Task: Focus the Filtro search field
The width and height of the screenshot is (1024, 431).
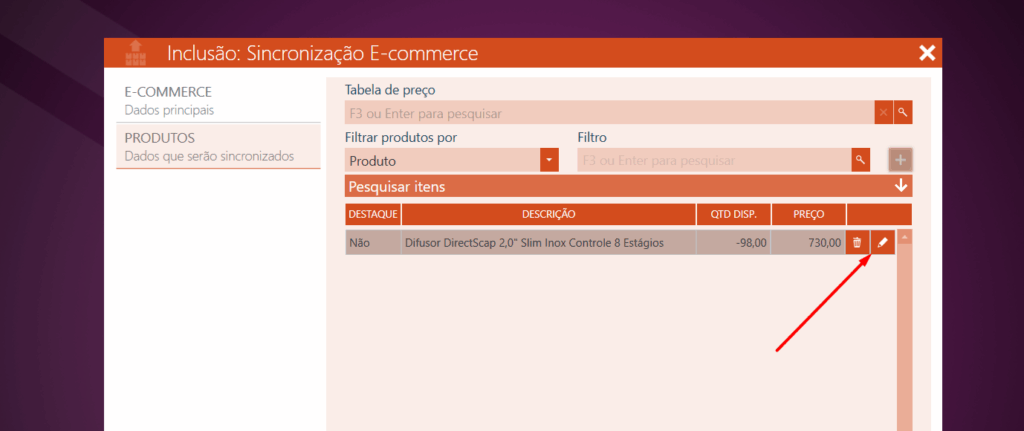Action: click(x=713, y=160)
